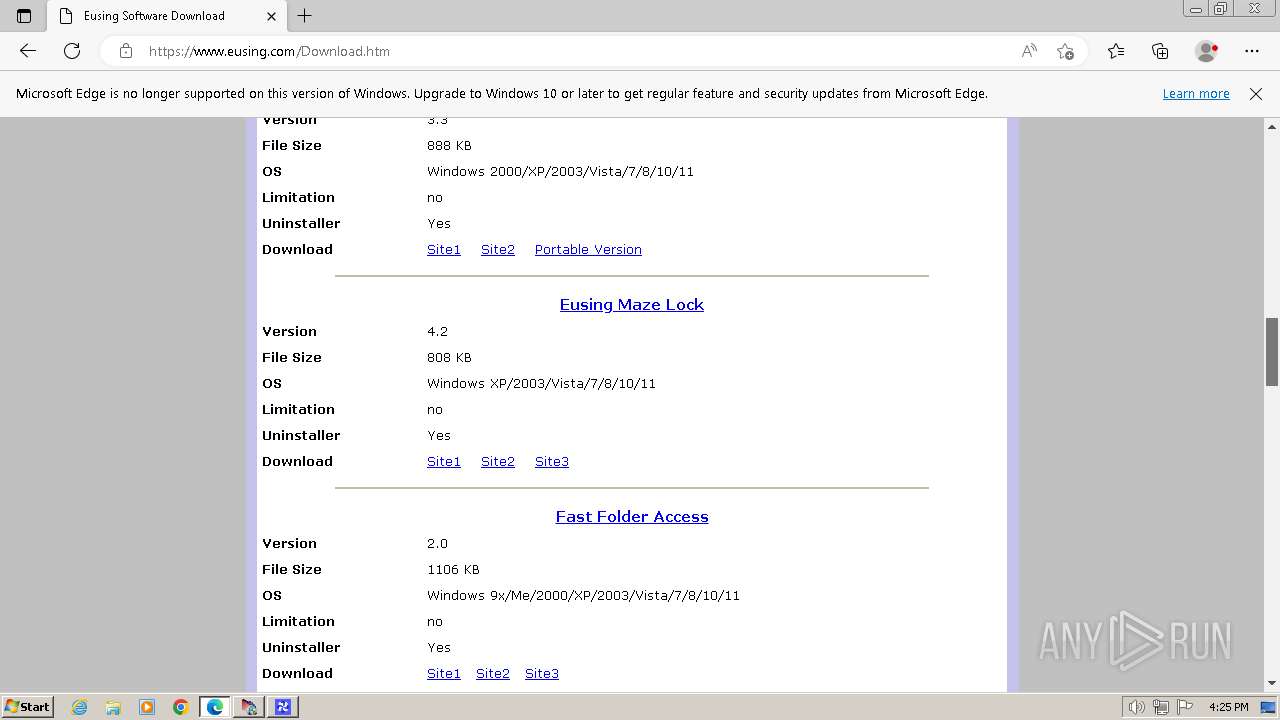Select the Windows 9x/Me/2000/XP/2003/Vista/7/8/10/11 OS text
The image size is (1280, 720).
(x=583, y=596)
